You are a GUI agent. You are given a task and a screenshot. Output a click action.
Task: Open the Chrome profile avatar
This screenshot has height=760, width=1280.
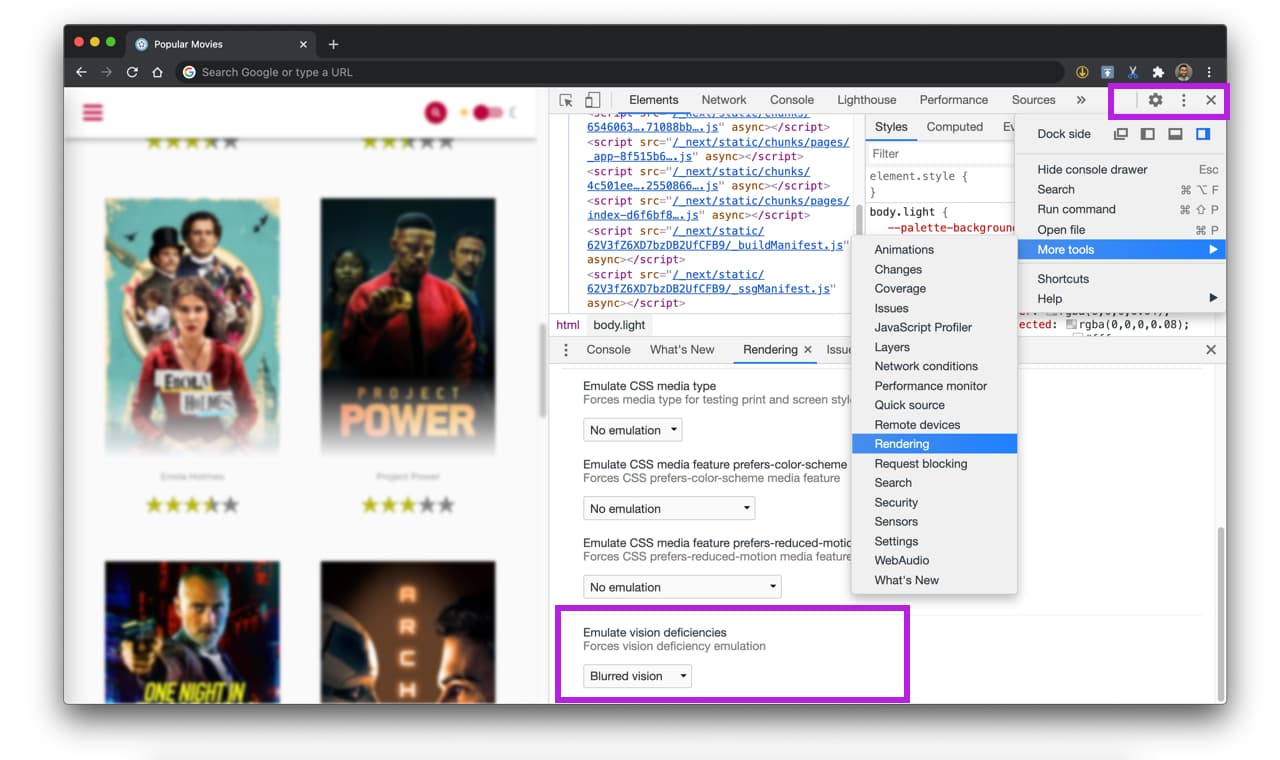pyautogui.click(x=1184, y=72)
